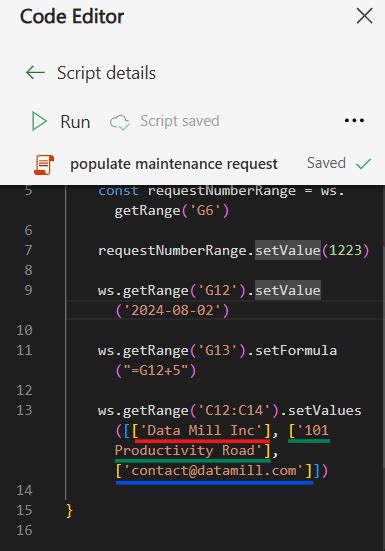Click the cloud Script saved icon

119,122
